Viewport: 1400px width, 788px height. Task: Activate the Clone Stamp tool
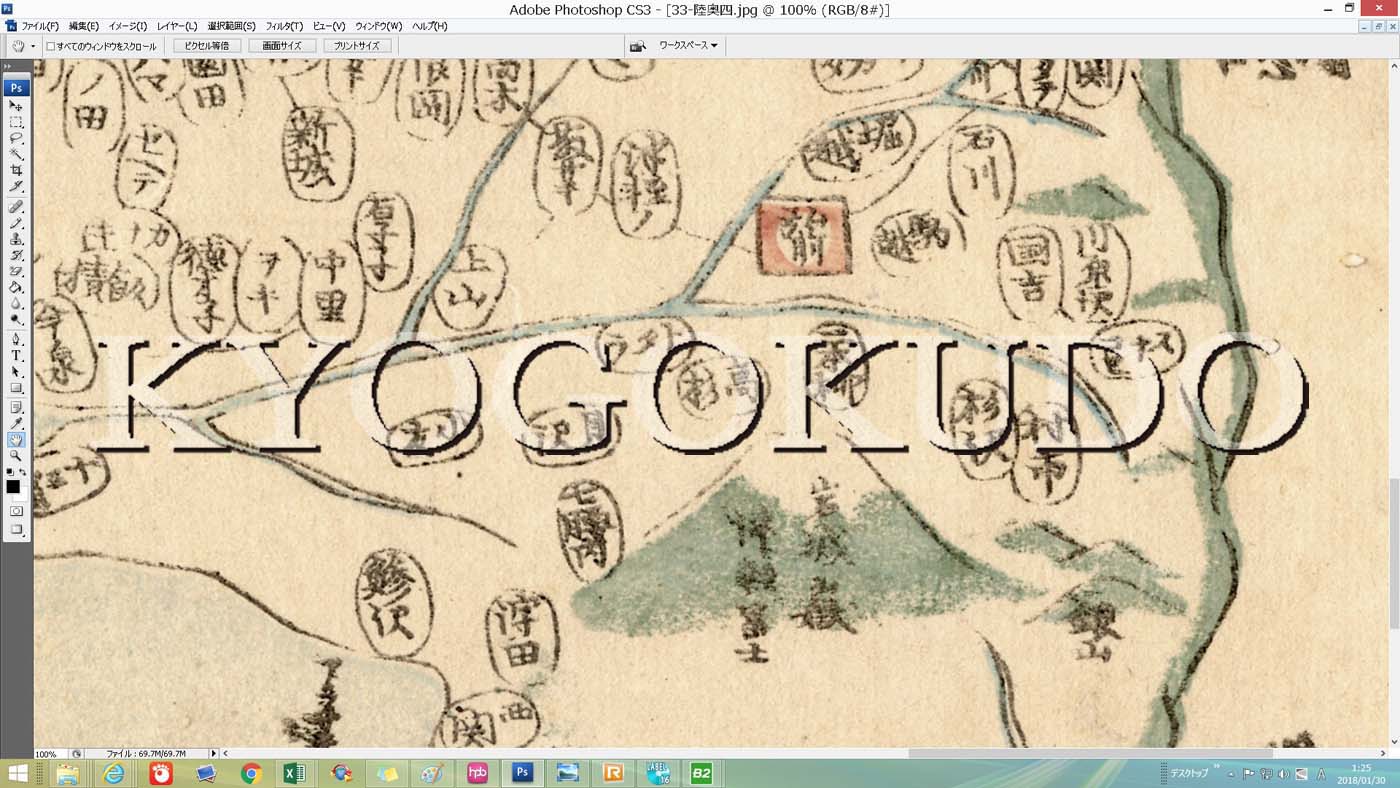[x=16, y=239]
